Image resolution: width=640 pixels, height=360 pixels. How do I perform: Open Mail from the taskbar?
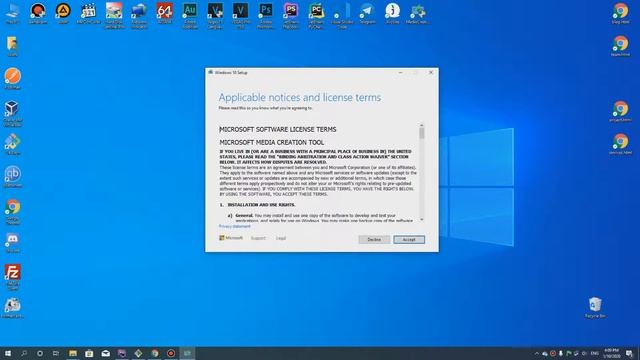(106, 353)
